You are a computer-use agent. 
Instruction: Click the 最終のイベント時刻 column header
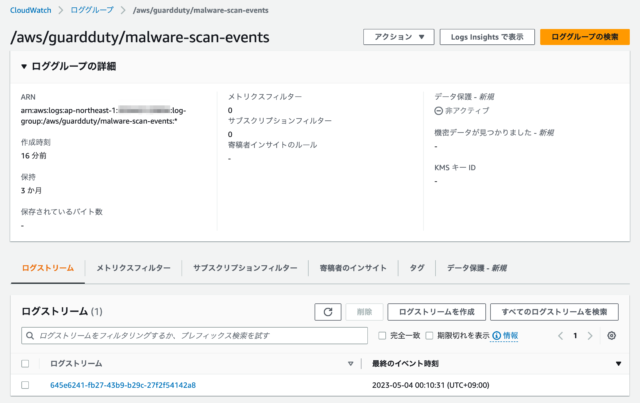[x=405, y=363]
